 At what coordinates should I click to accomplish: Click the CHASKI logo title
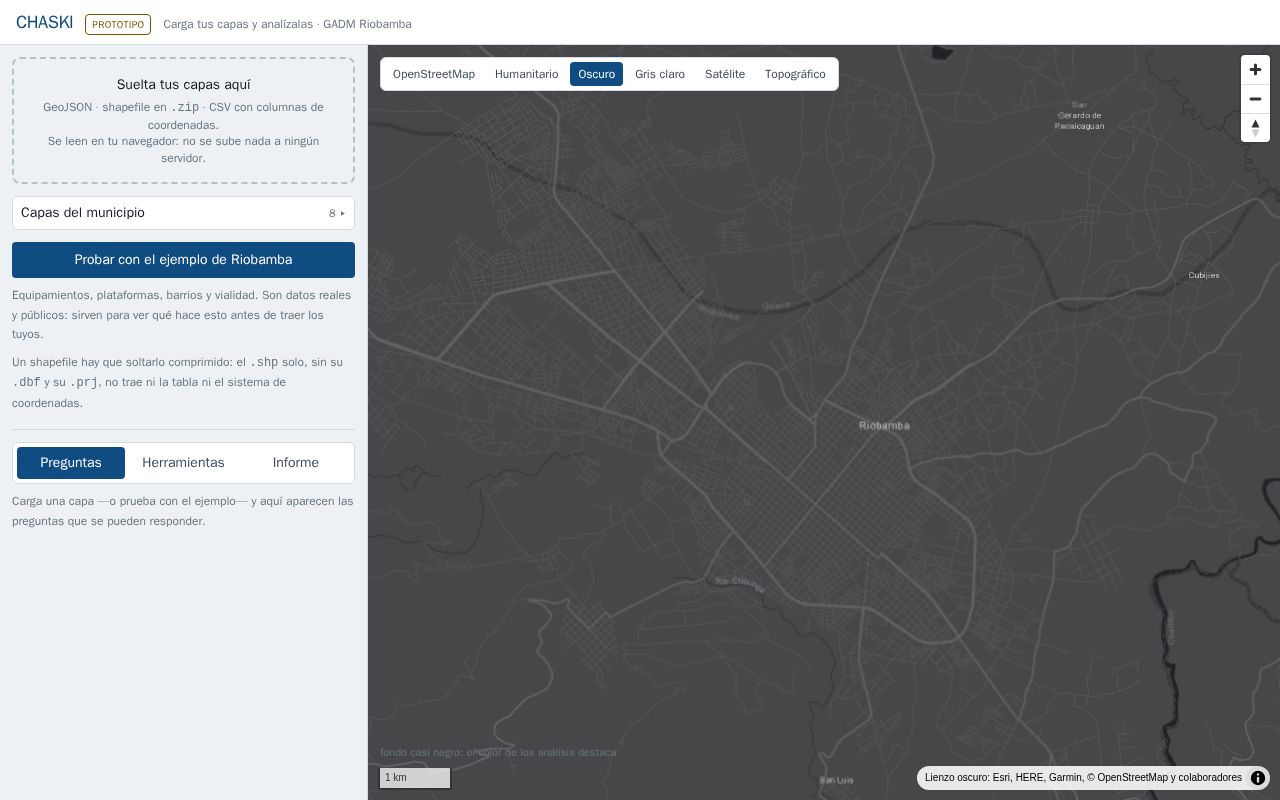(x=44, y=23)
